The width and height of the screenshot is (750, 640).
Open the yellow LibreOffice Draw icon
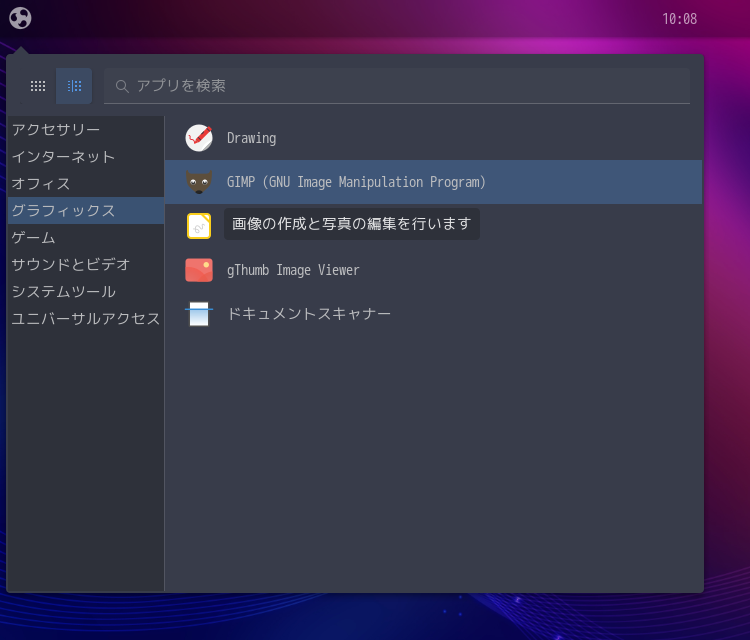199,226
